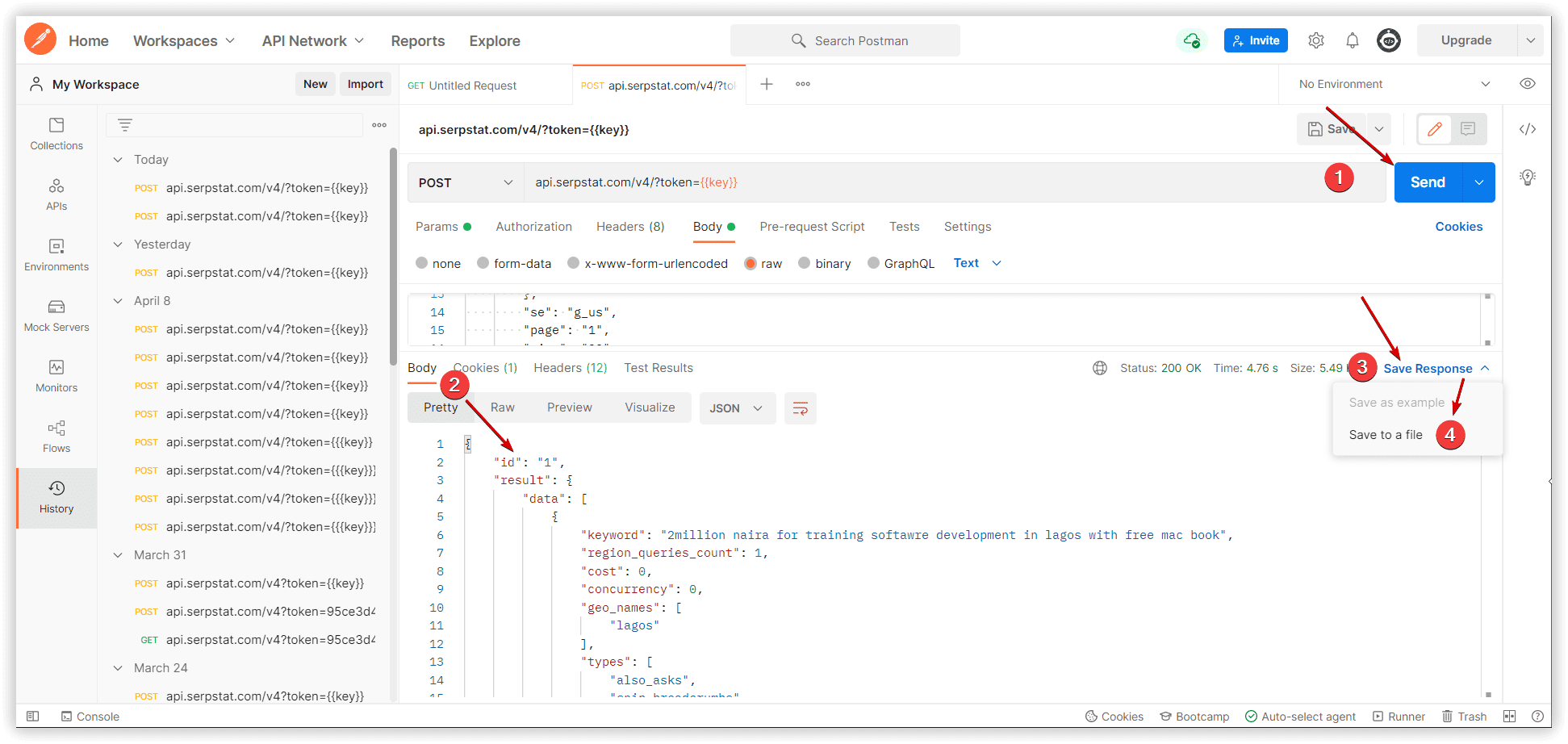Open the Monitors sidebar panel

(56, 376)
